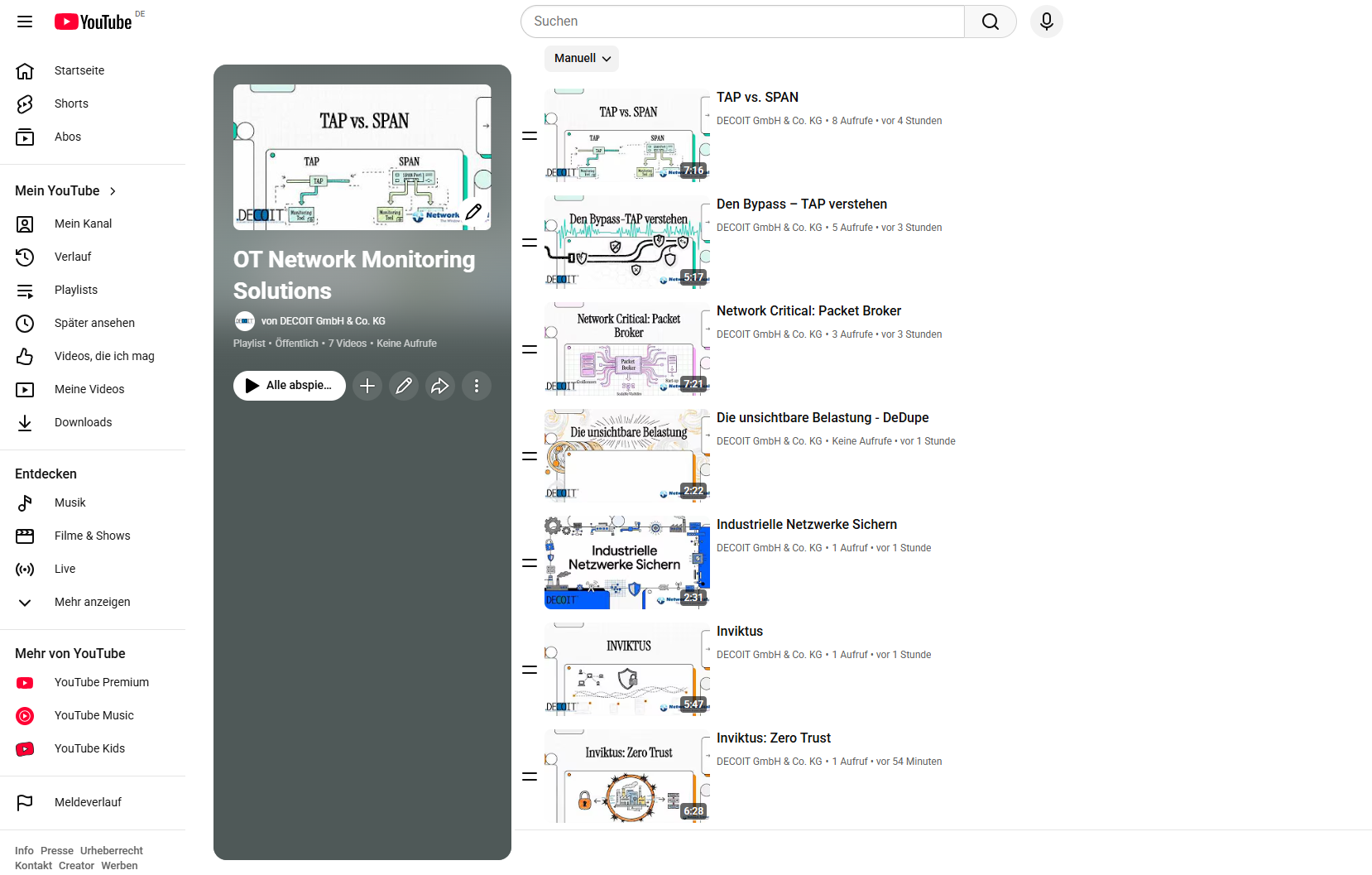Open Inviktus: Zero Trust thumbnail
Screen dimensions: 1372x875
pyautogui.click(x=627, y=776)
